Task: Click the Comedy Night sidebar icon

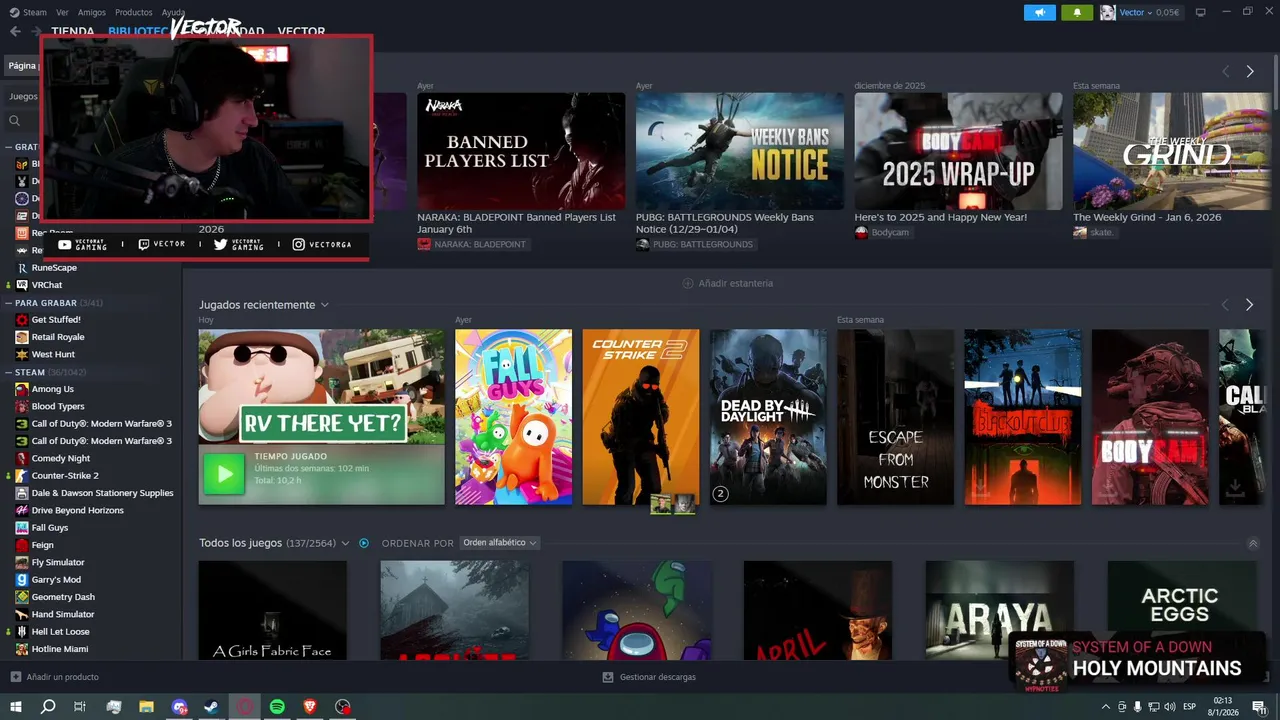Action: tap(22, 458)
